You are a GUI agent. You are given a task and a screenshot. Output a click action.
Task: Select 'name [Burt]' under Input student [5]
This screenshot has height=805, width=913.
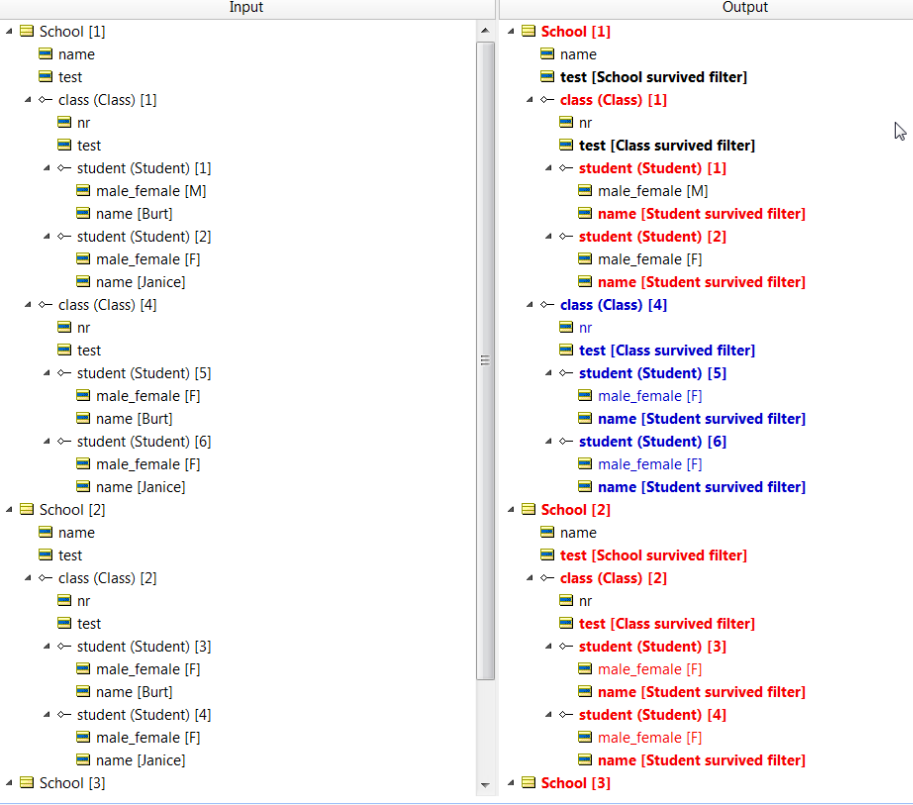coord(134,419)
